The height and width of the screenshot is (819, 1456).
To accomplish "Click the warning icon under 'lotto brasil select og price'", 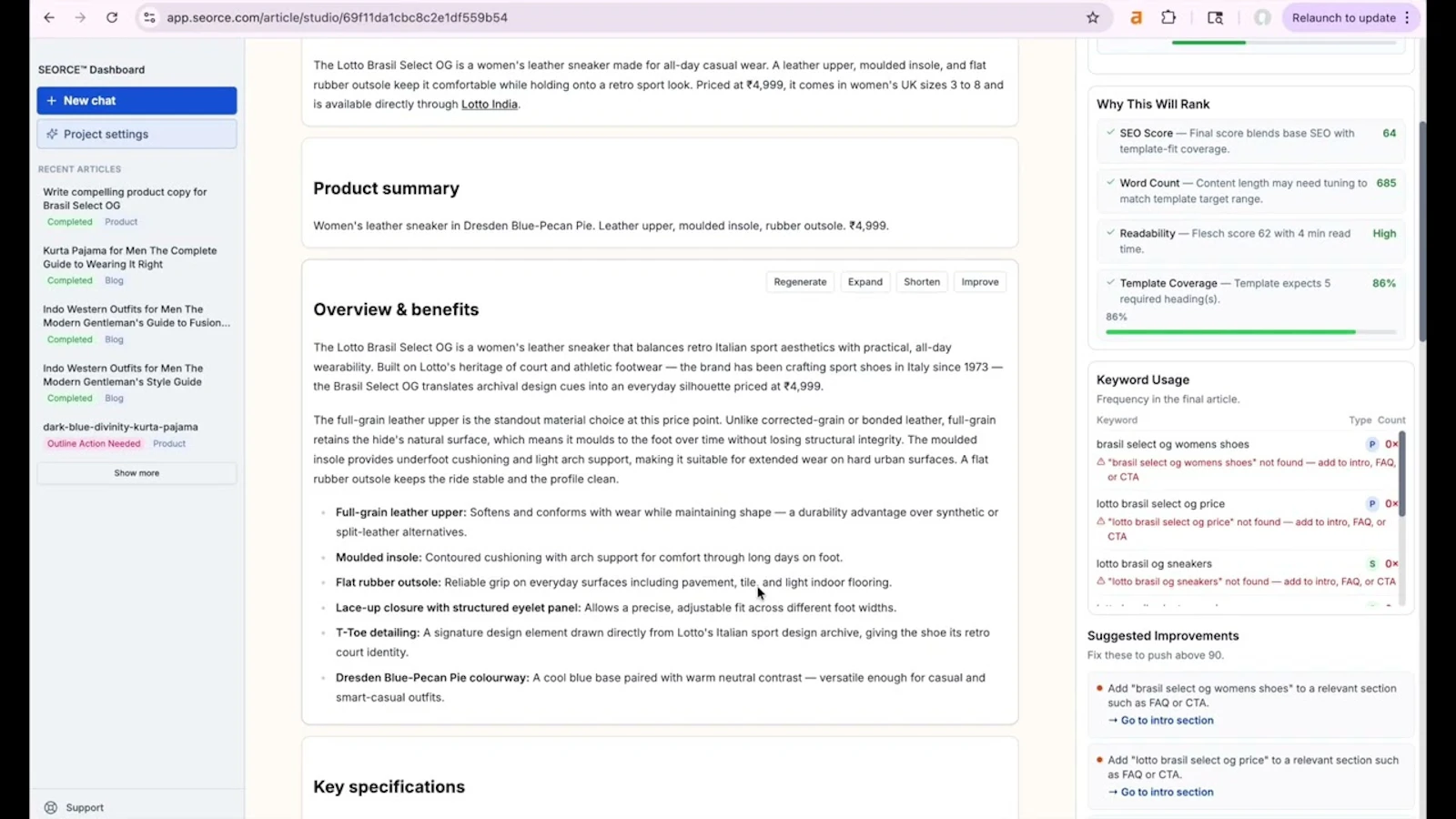I will 1101,521.
